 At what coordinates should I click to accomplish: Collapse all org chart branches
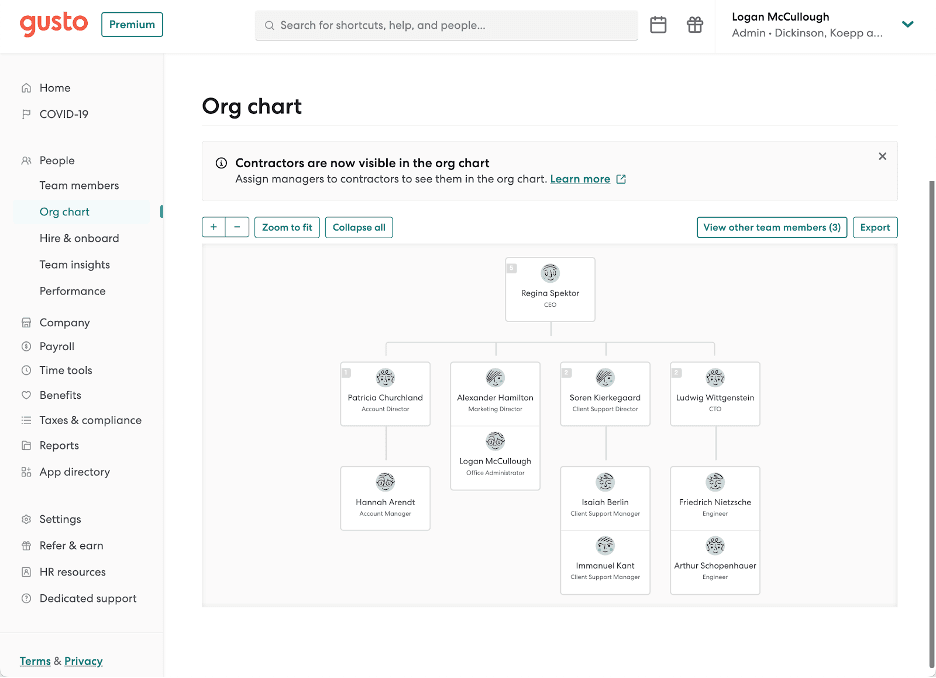click(359, 227)
